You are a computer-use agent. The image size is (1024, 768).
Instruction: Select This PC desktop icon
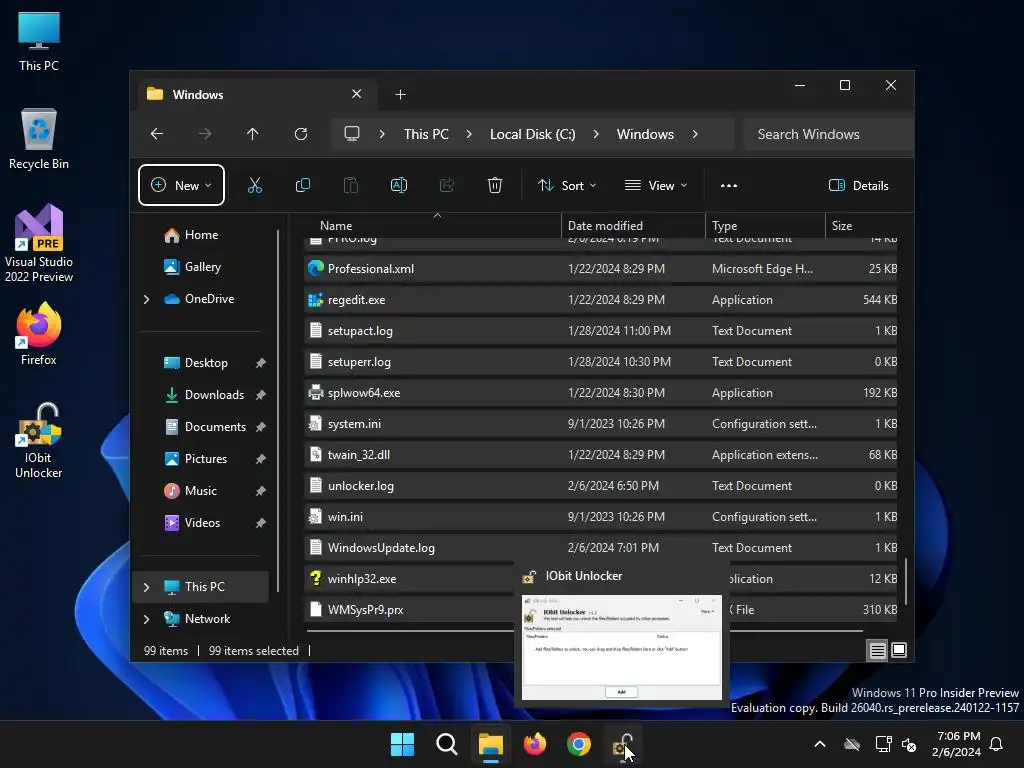(39, 41)
